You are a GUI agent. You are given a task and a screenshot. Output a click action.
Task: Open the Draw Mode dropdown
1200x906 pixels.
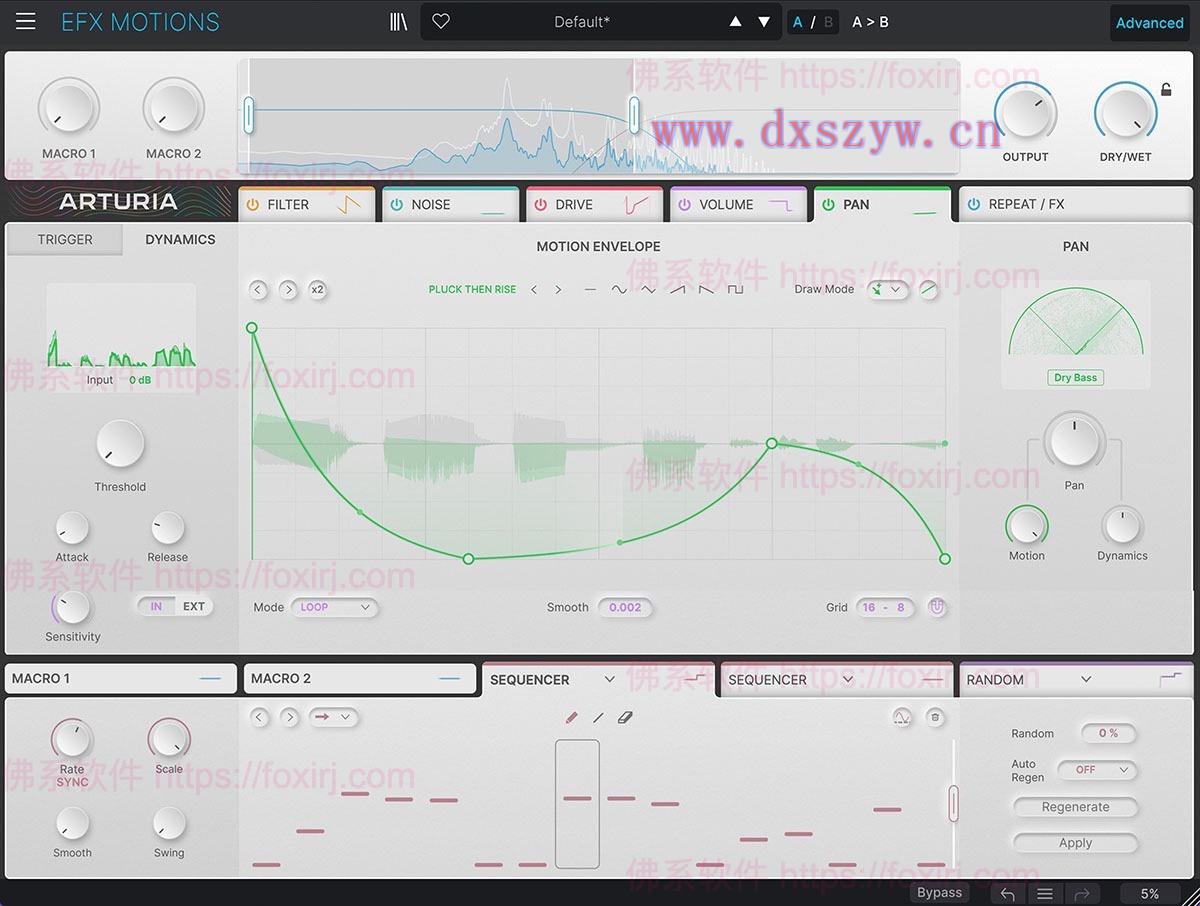coord(888,290)
